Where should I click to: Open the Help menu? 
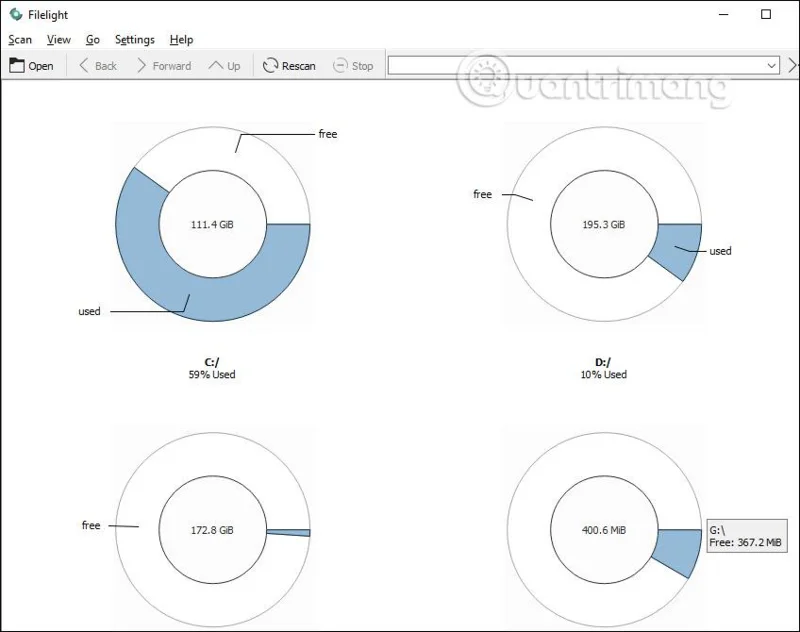[181, 39]
